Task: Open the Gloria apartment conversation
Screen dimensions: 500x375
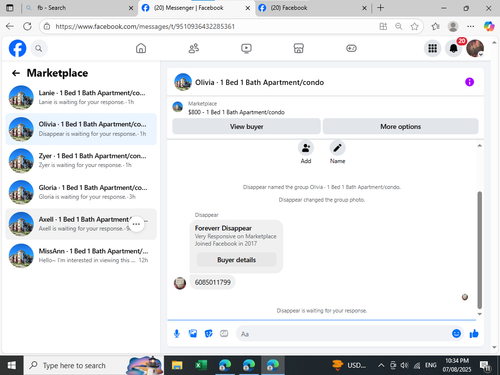Action: coord(81,192)
